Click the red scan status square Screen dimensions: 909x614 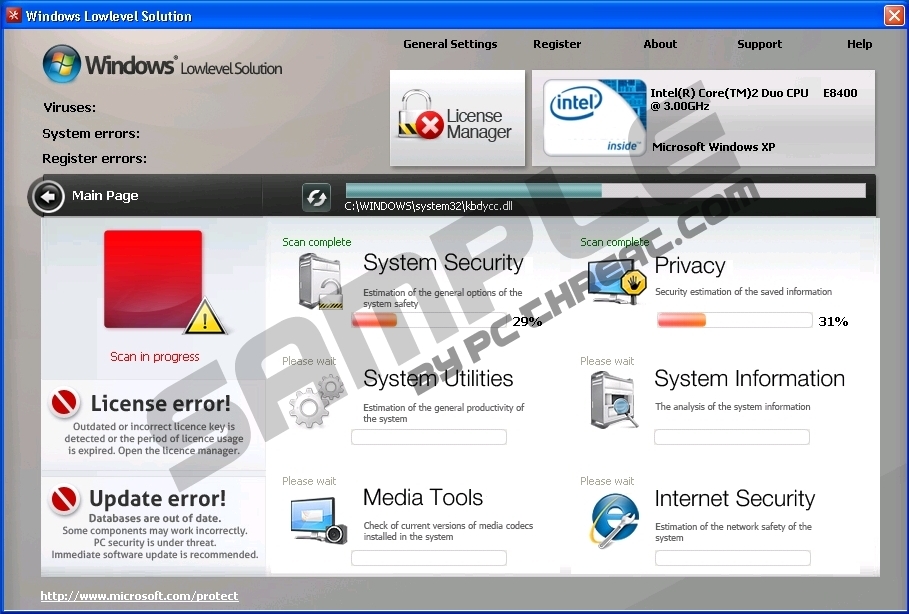(153, 279)
